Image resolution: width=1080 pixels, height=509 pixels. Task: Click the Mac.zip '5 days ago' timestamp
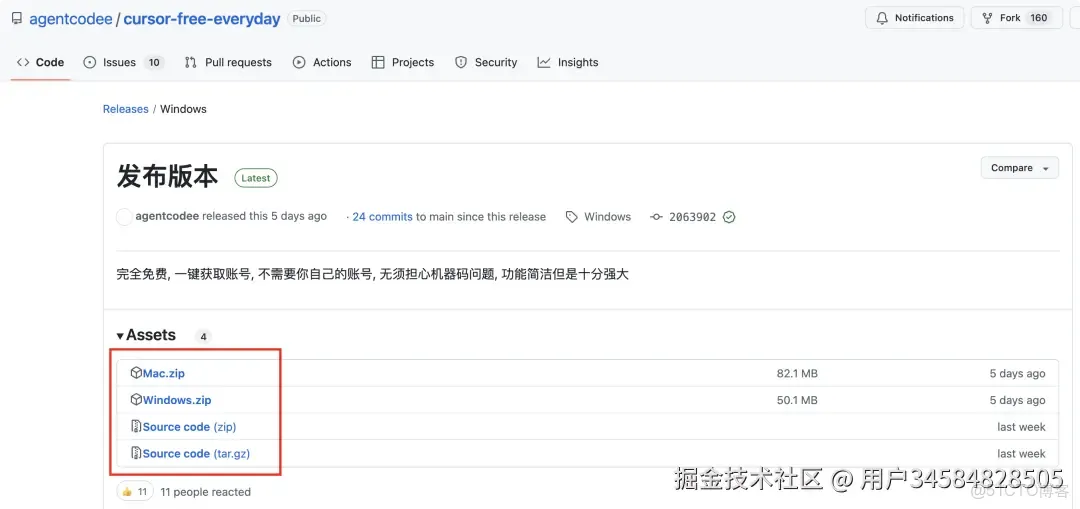(1017, 373)
